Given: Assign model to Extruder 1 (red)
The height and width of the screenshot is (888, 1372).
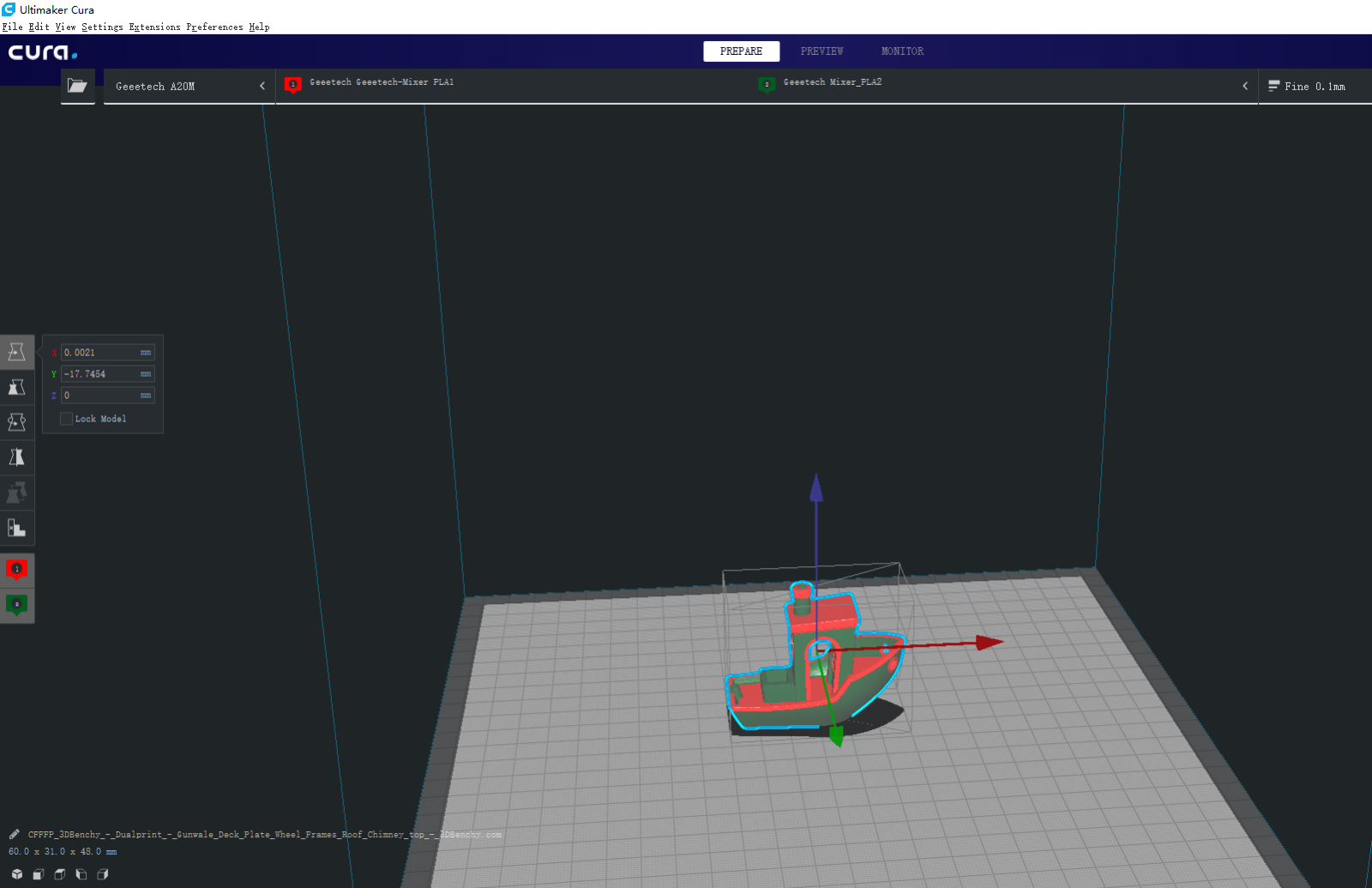Looking at the screenshot, I should pyautogui.click(x=16, y=570).
